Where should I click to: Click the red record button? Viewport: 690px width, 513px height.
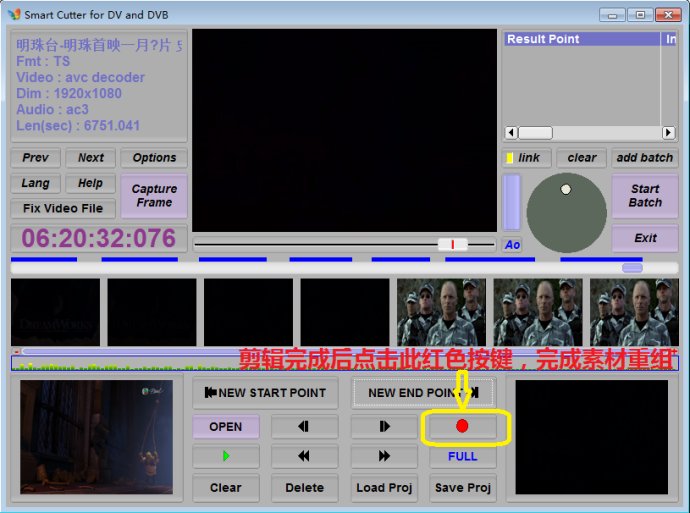[462, 426]
